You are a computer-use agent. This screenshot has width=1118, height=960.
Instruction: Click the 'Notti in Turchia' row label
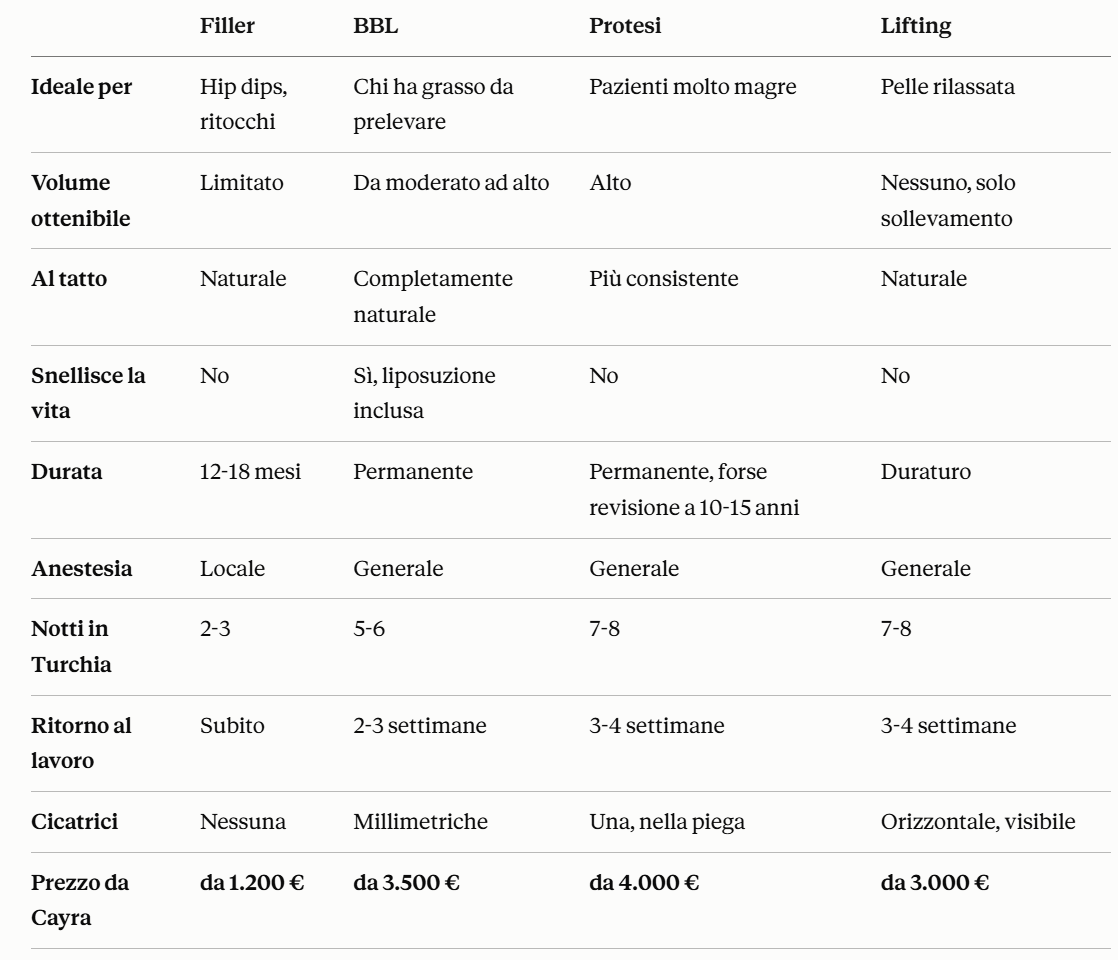(71, 647)
